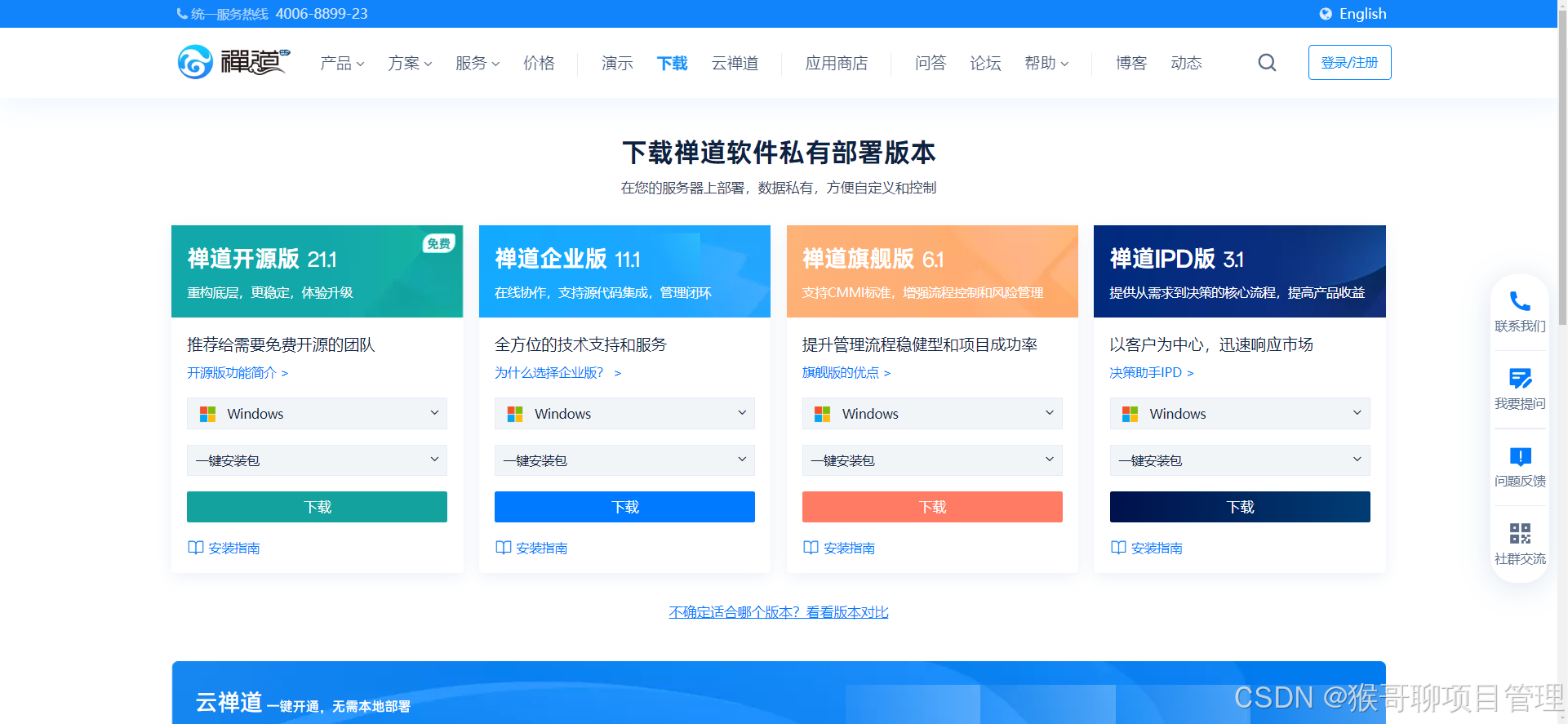Open 不确定适合哪个版本?看看版本对比 link

point(779,612)
